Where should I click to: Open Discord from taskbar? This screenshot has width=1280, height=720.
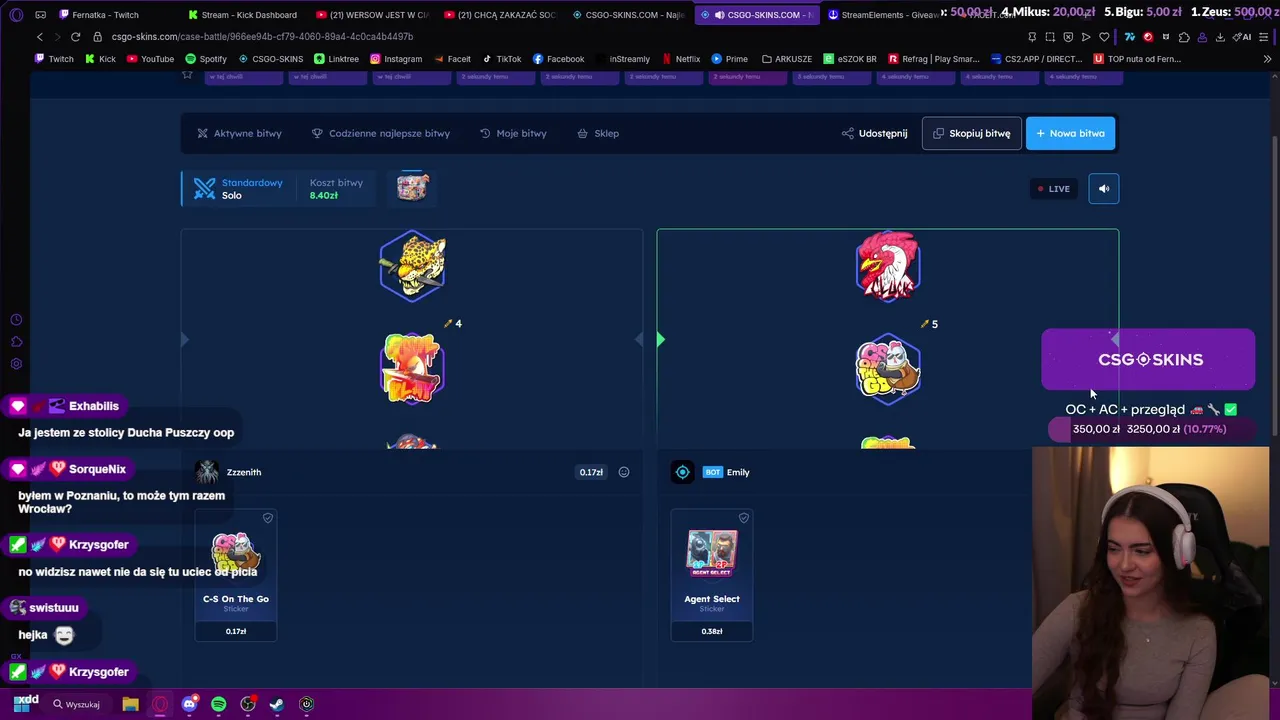189,704
